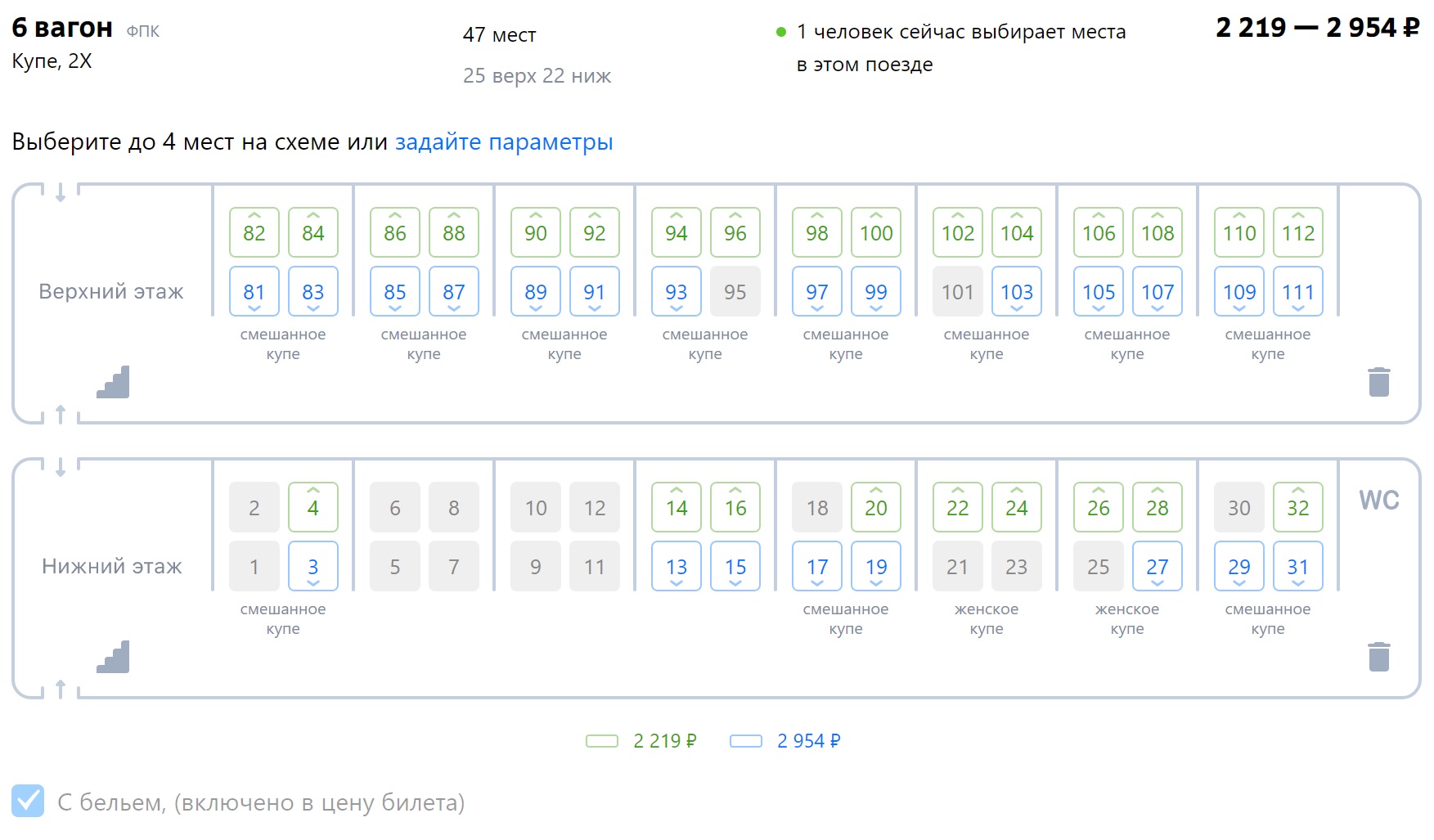1434x840 pixels.
Task: Choose seat 112 on upper floor
Action: tap(1297, 233)
